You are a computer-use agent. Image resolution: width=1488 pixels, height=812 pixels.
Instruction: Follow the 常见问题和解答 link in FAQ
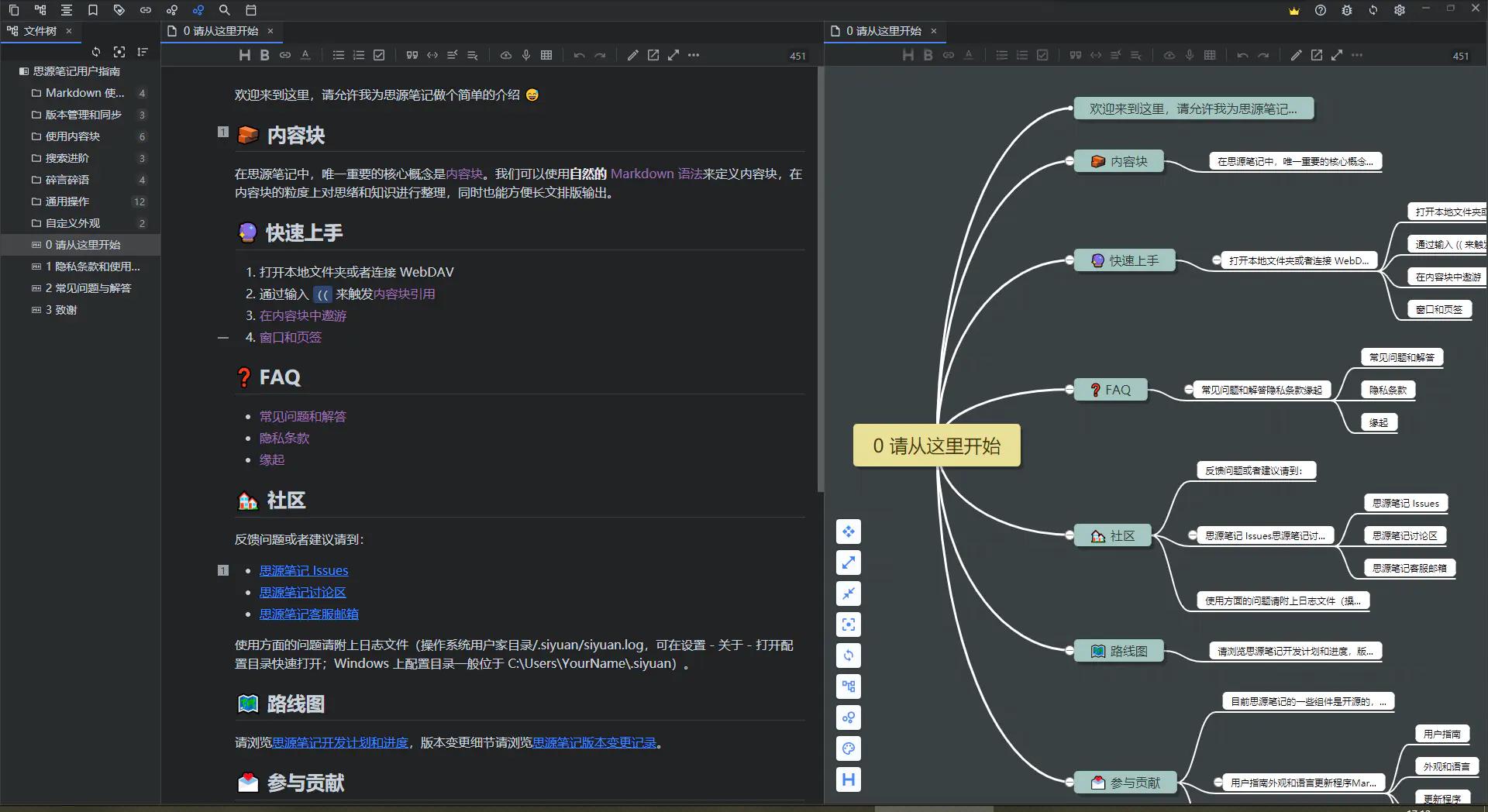click(x=303, y=416)
